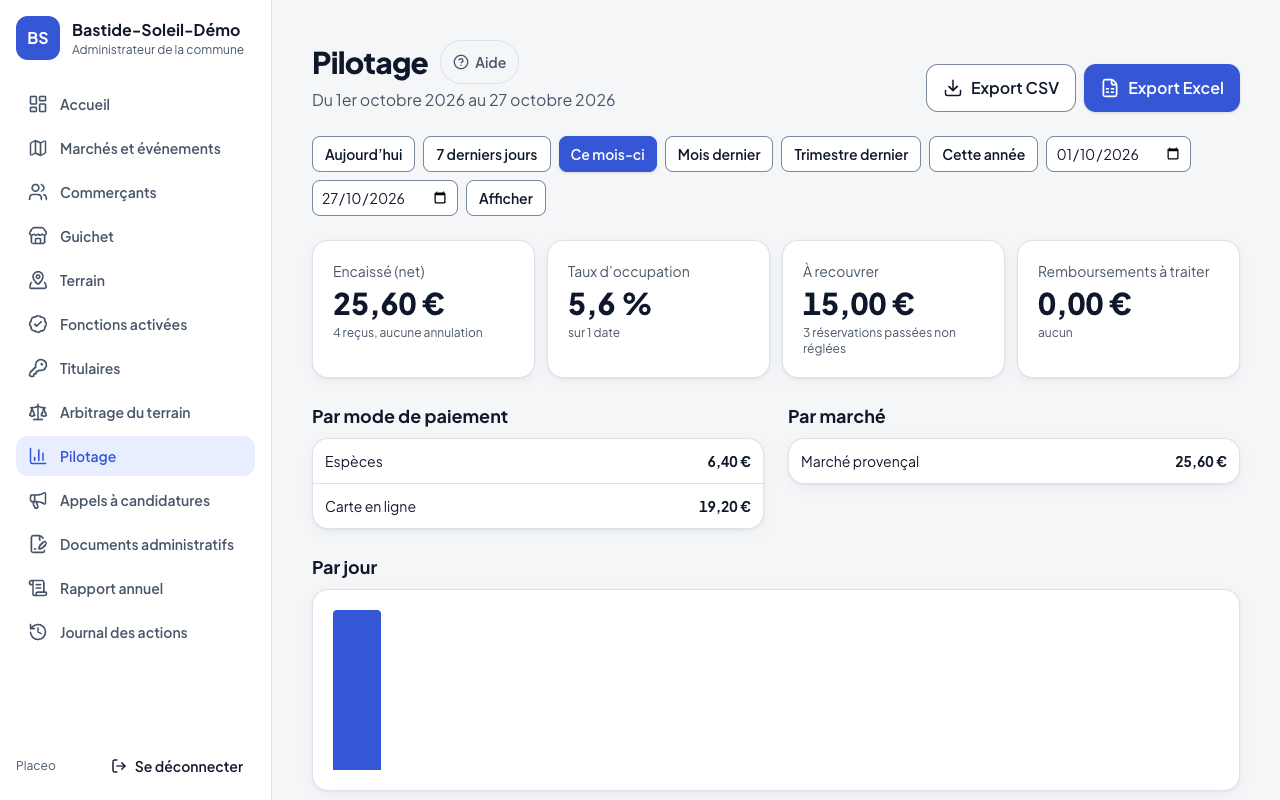The image size is (1280, 800).
Task: Open calendar picker for end date 27/10/2026
Action: click(440, 198)
